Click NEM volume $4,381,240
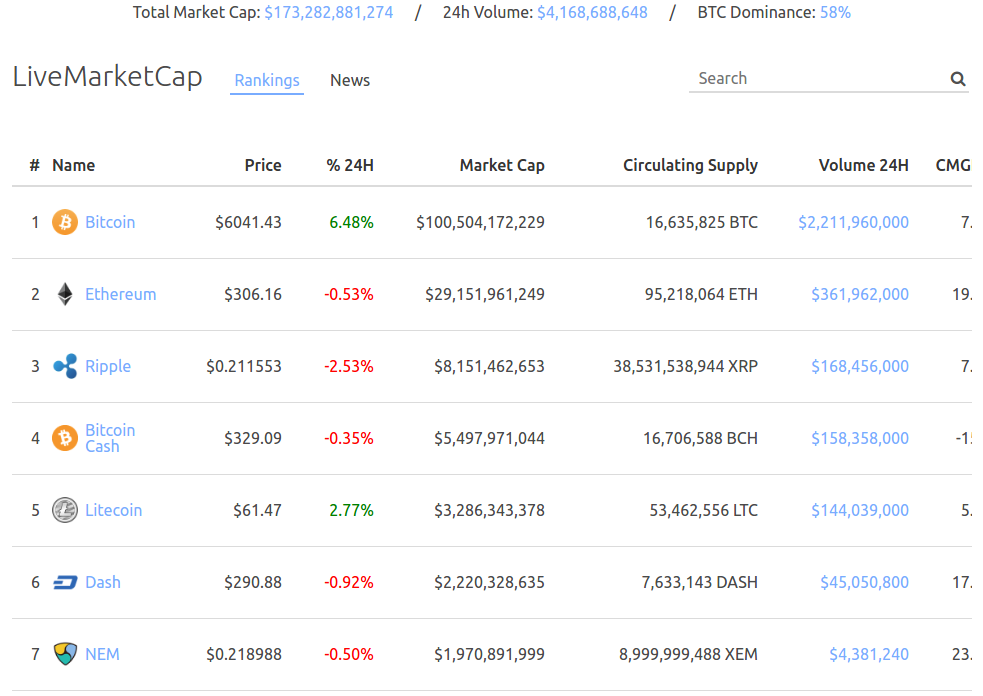 (869, 654)
